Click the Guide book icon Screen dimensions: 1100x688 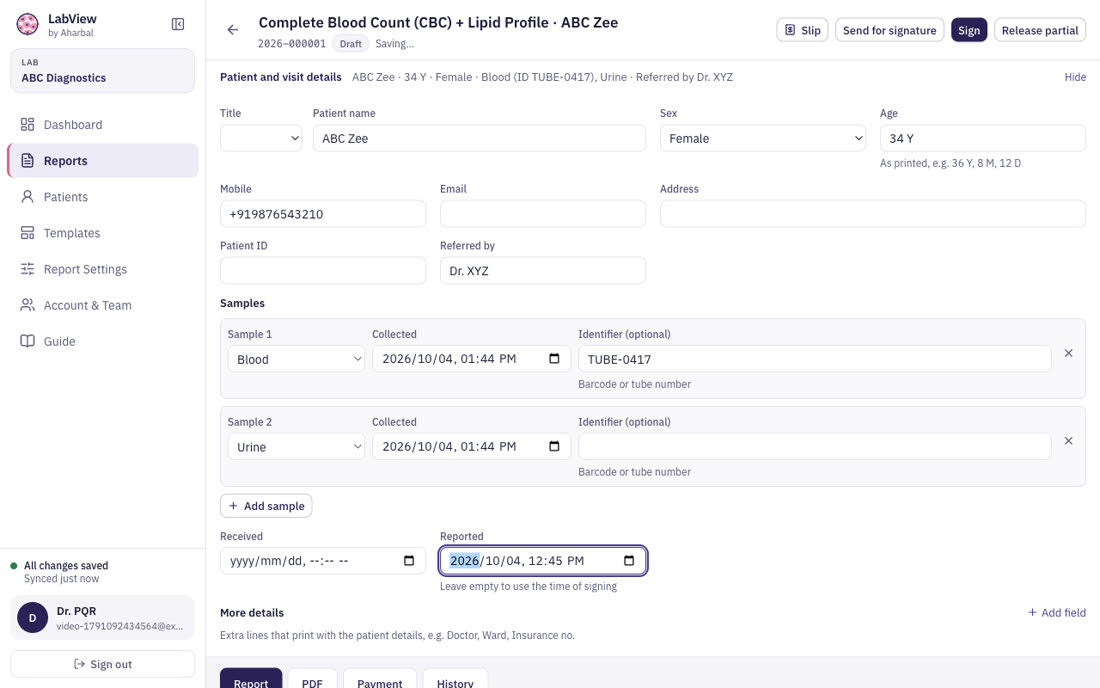[x=27, y=341]
